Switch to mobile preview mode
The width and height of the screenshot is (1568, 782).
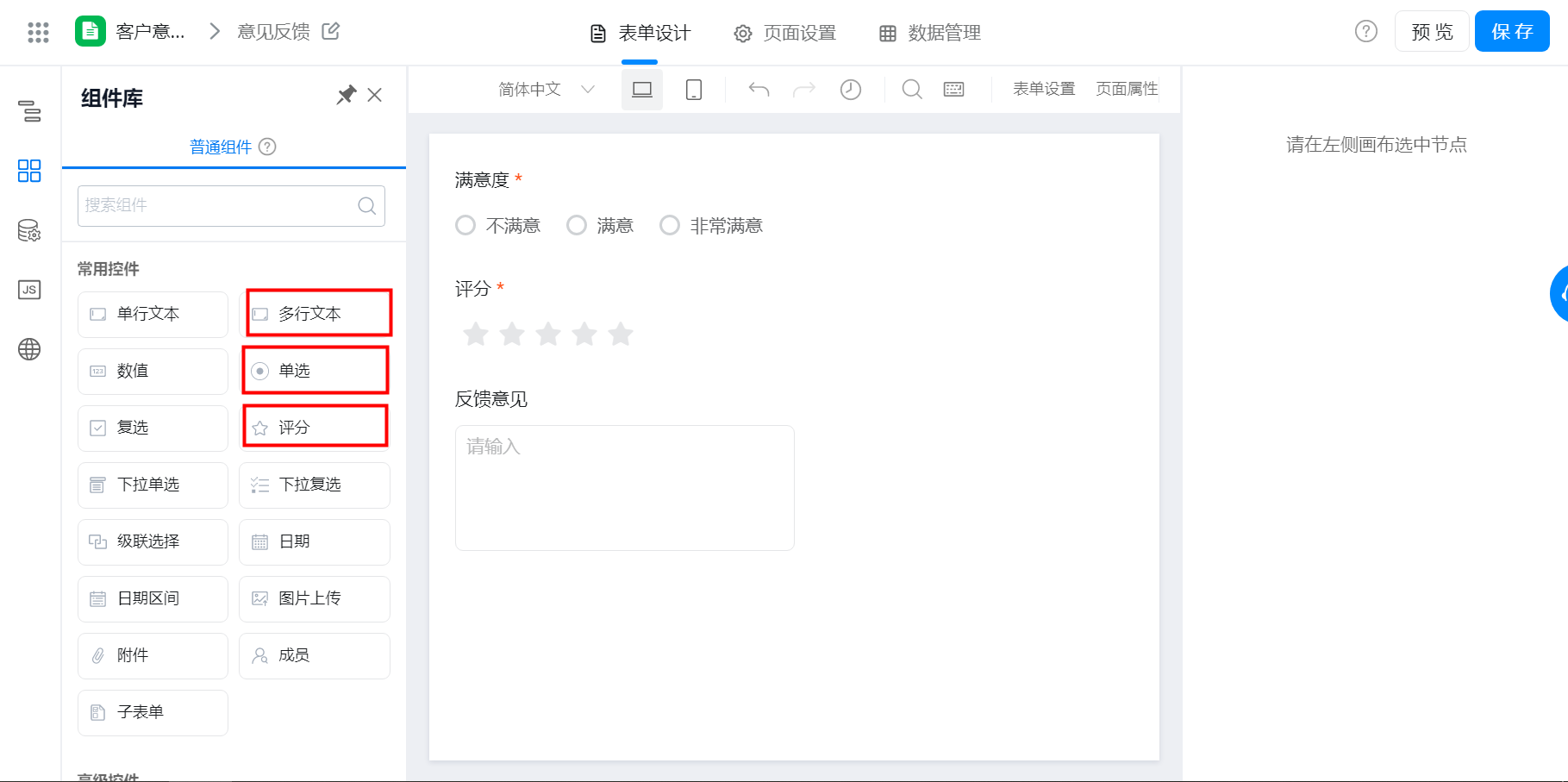694,90
